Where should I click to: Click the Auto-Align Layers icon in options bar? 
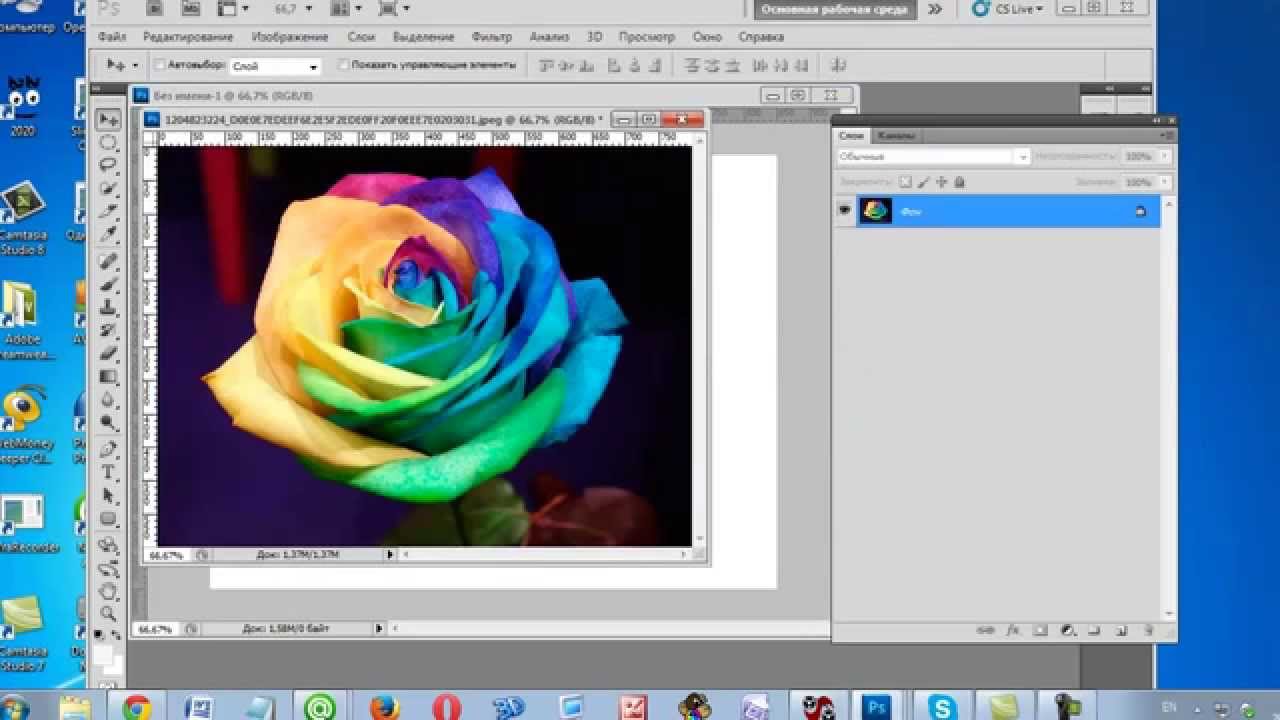point(838,65)
